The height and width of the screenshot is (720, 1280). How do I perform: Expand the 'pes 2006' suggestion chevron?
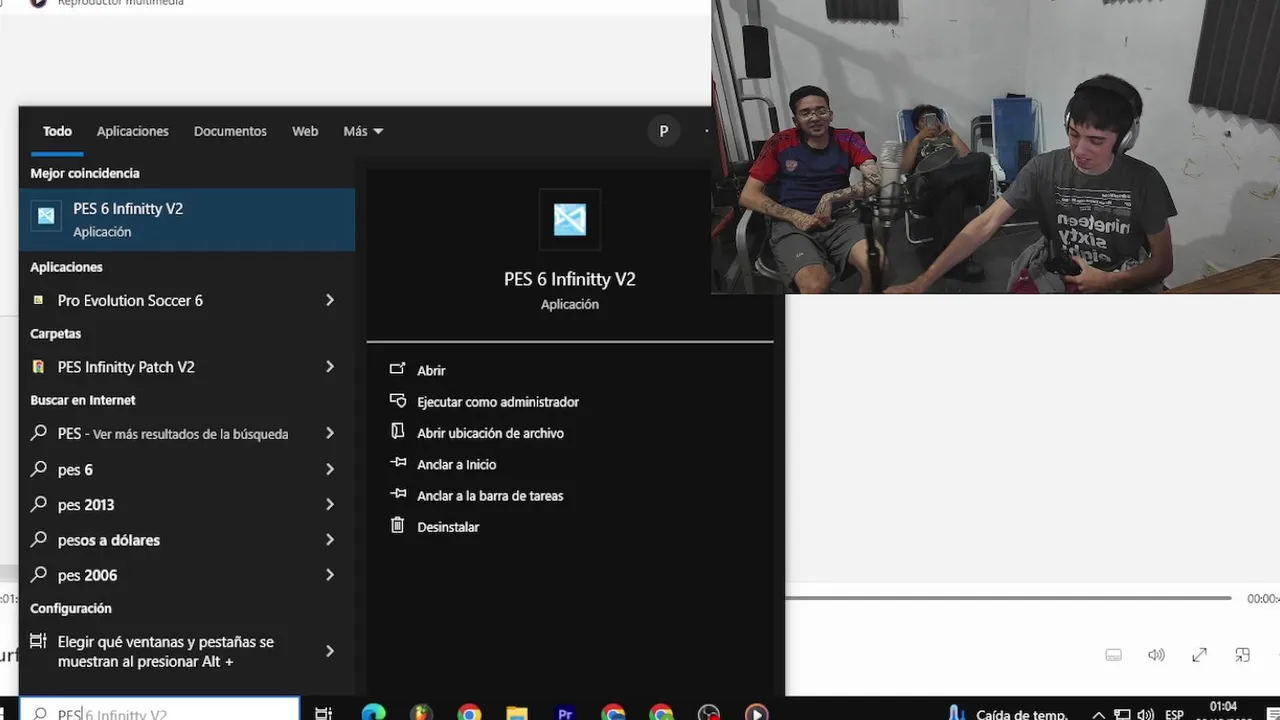tap(330, 575)
